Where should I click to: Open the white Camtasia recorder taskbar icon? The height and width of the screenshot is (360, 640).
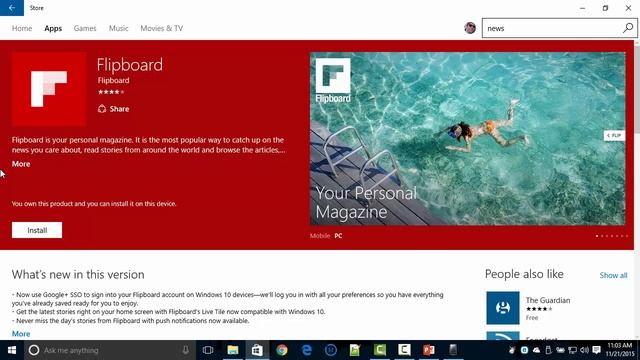pyautogui.click(x=404, y=350)
